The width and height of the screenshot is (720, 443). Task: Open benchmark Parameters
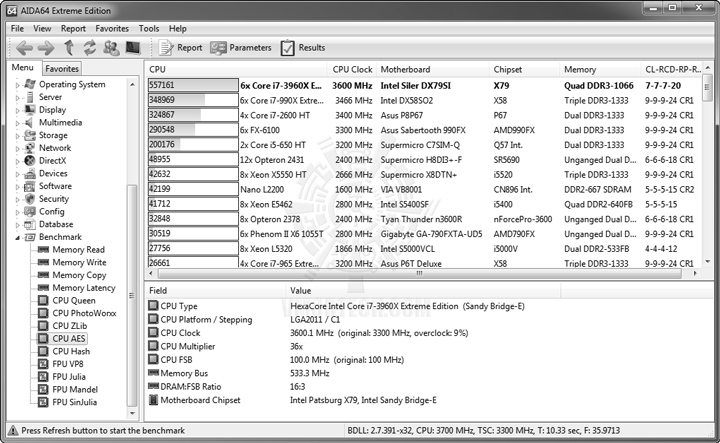[241, 47]
